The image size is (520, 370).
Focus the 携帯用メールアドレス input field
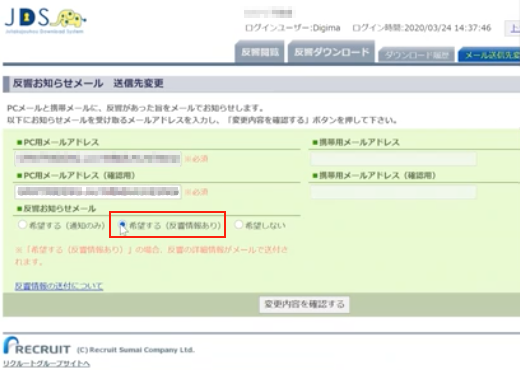pyautogui.click(x=393, y=159)
